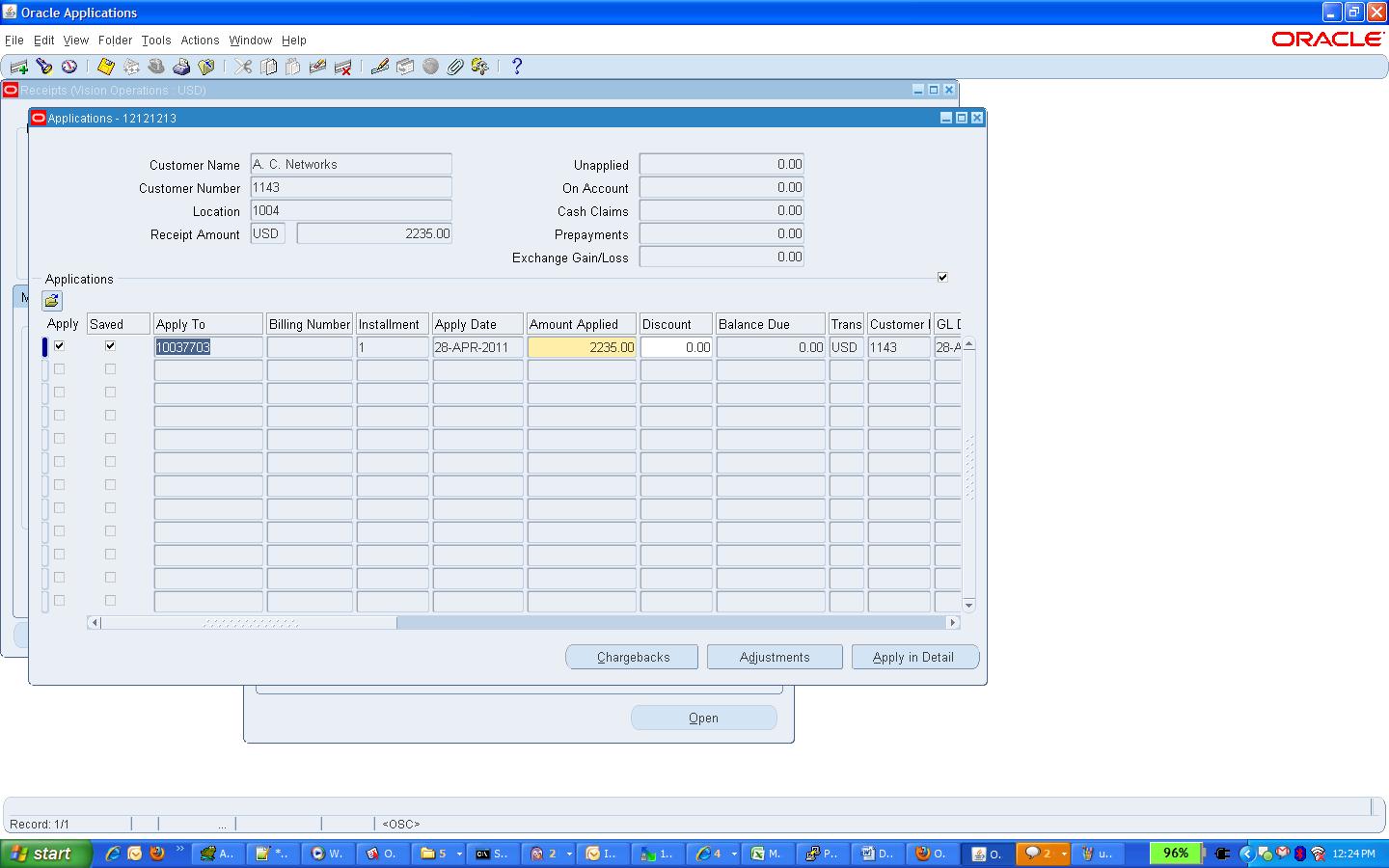Open the Window menu
This screenshot has height=868, width=1389.
[x=251, y=41]
